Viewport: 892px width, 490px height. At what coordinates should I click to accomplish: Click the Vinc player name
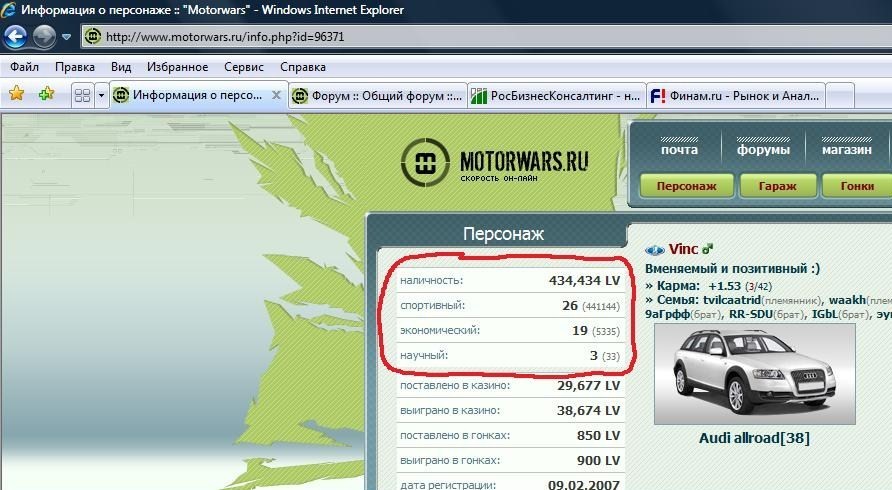coord(683,249)
